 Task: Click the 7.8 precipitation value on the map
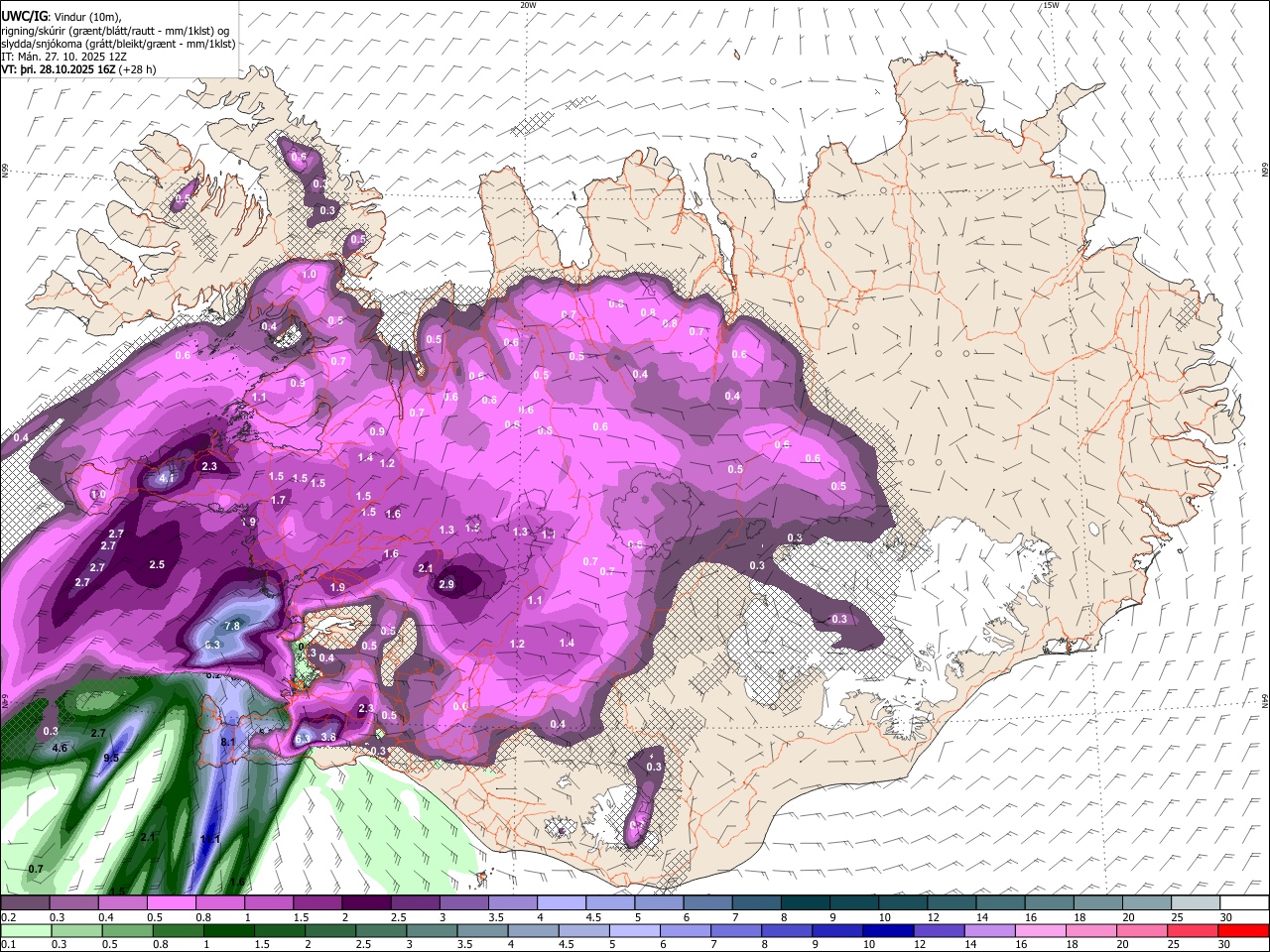232,626
